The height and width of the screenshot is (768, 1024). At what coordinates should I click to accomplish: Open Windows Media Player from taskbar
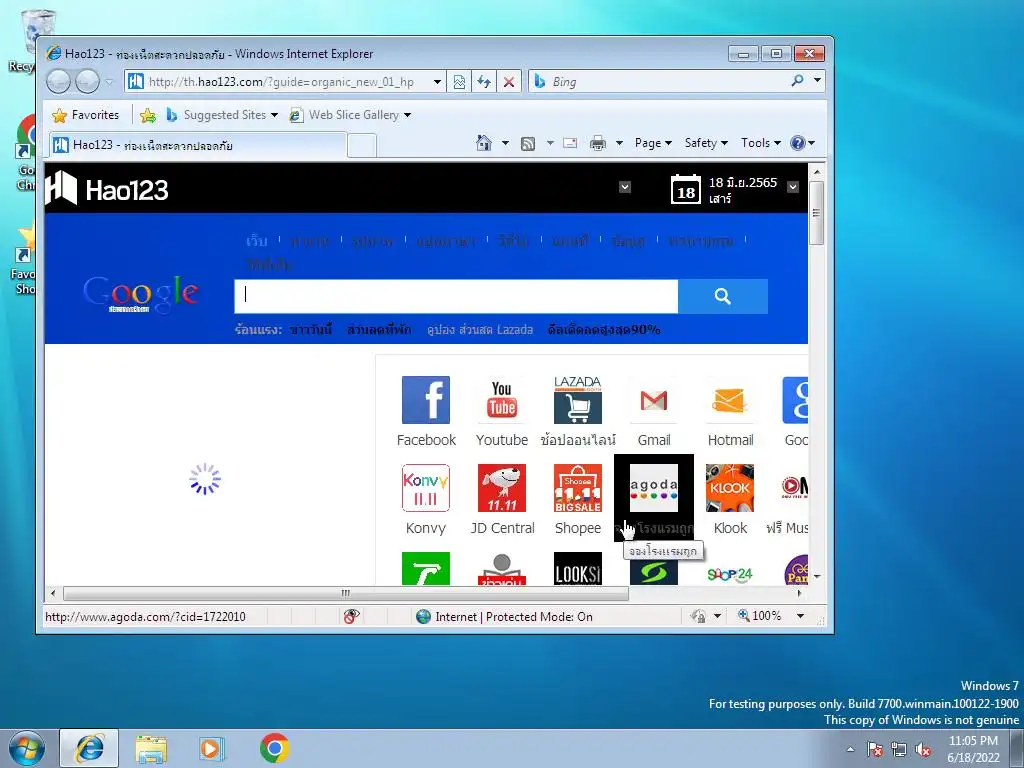point(212,748)
